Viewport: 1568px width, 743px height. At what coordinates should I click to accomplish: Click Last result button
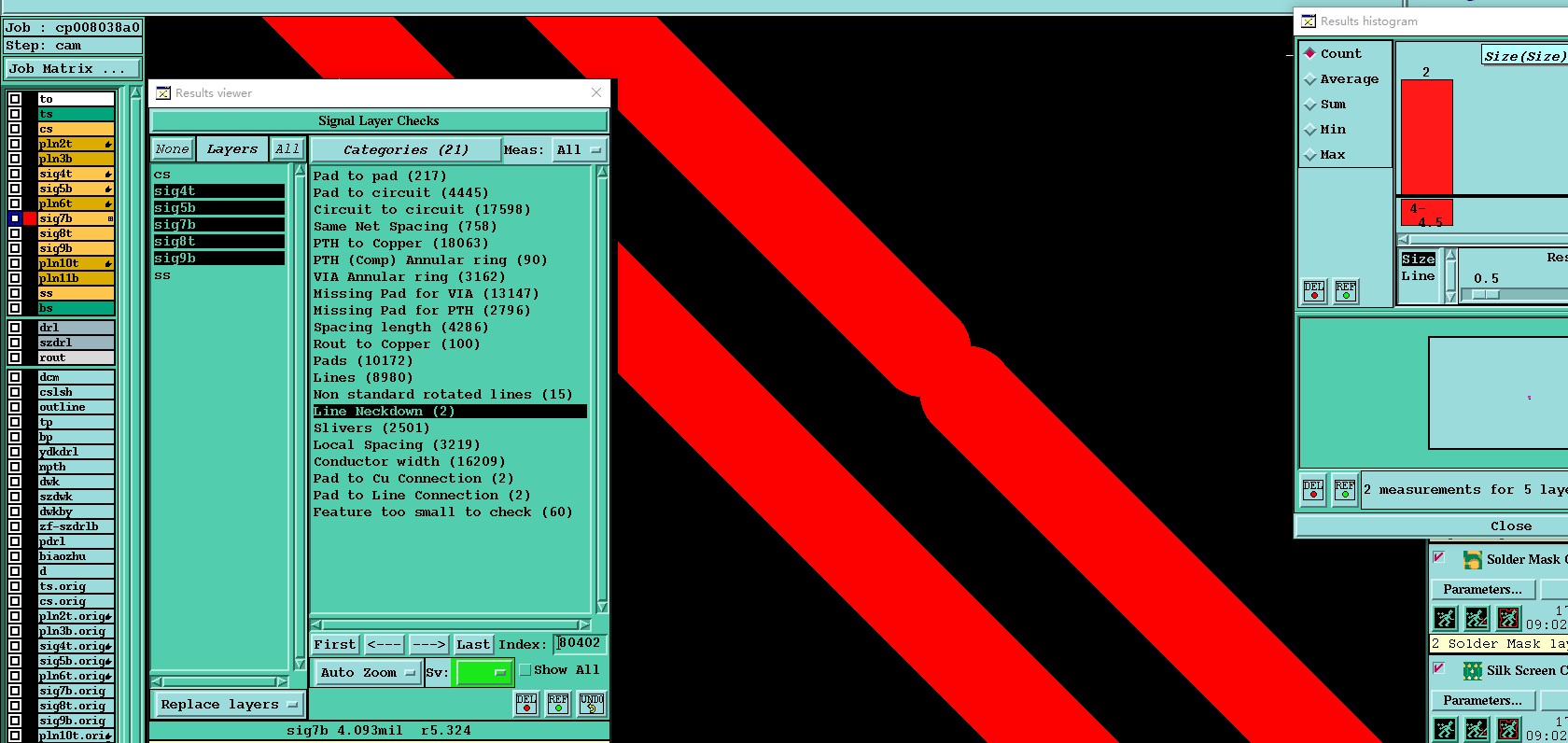tap(473, 644)
